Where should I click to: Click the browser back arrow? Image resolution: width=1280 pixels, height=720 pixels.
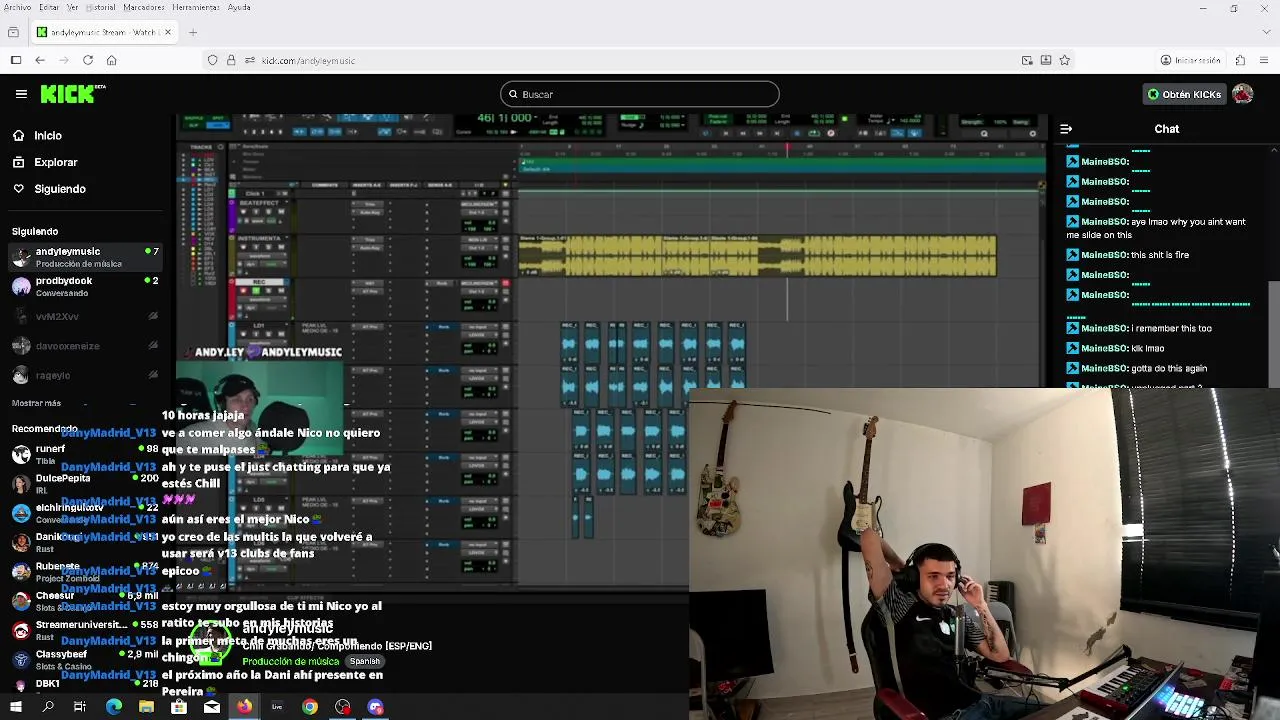tap(40, 60)
